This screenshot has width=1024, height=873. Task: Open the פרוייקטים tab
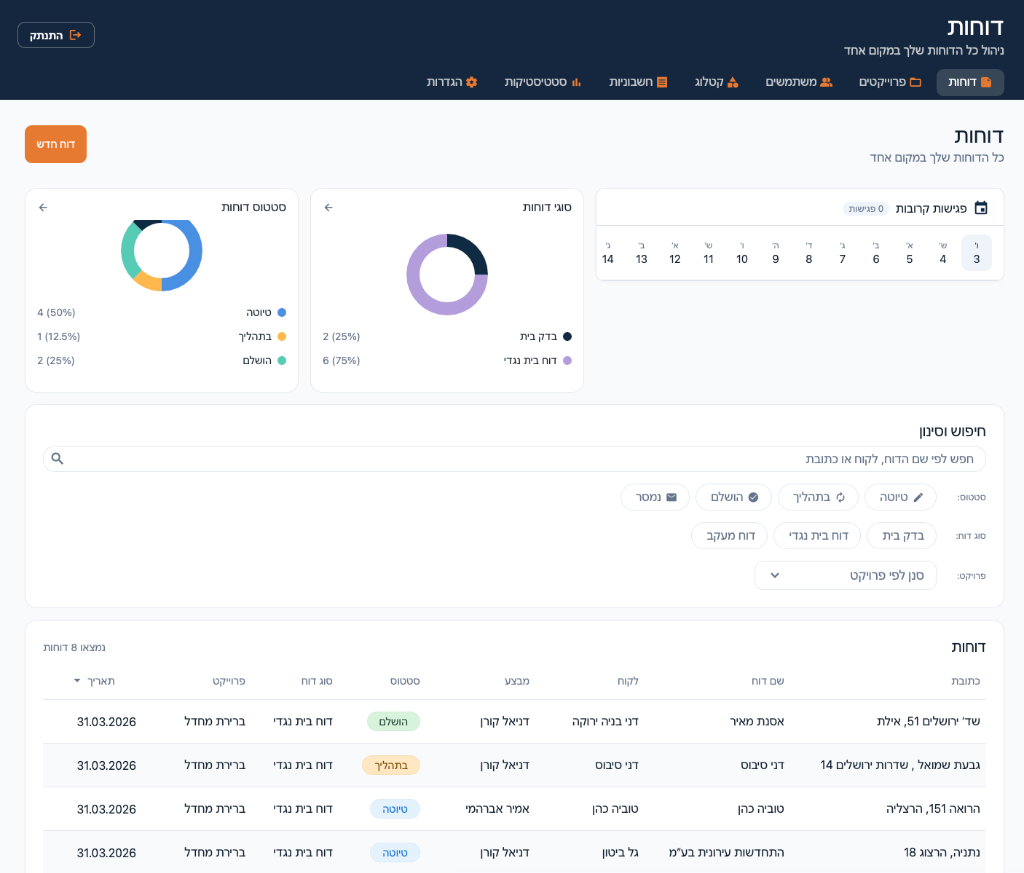[889, 82]
